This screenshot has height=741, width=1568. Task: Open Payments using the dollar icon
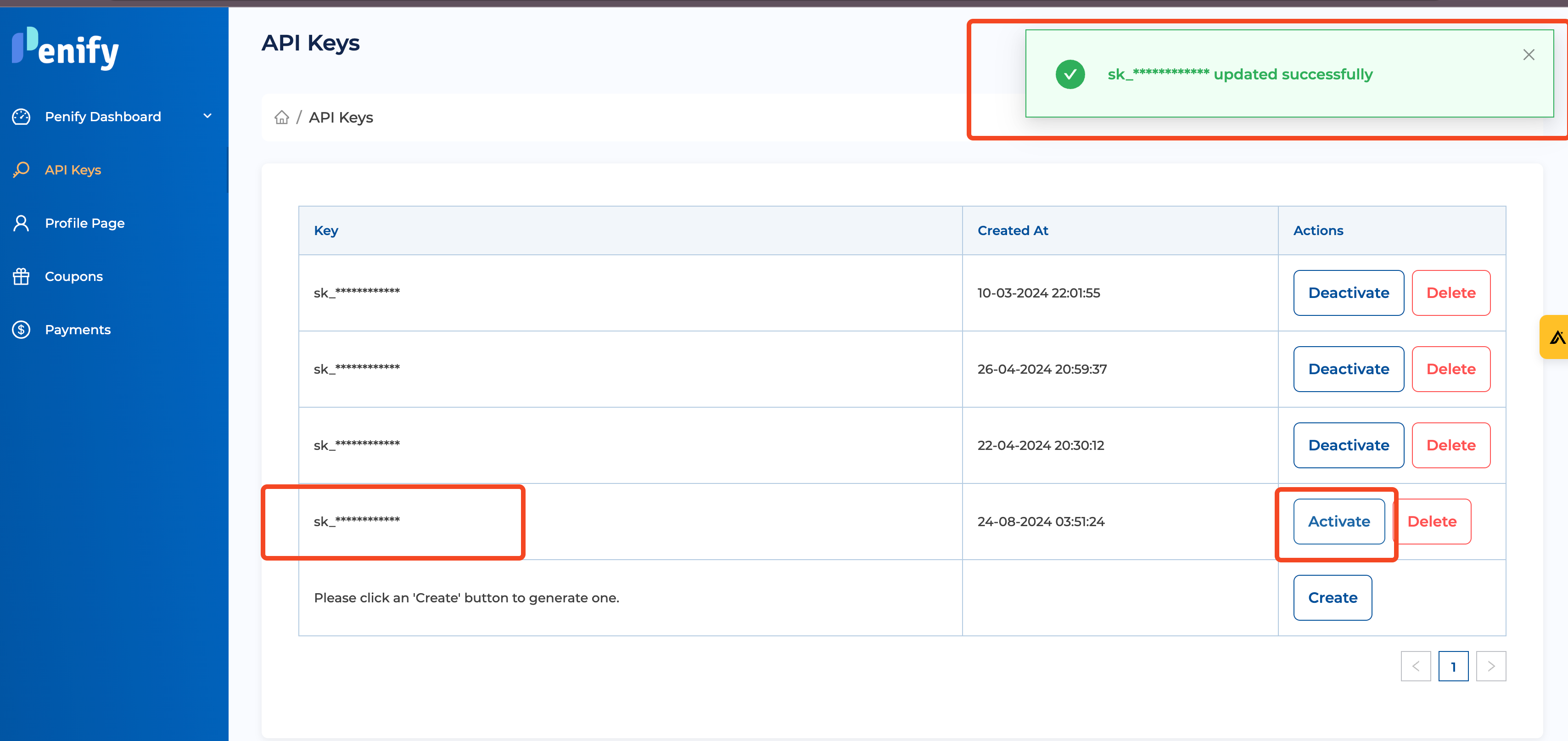click(21, 329)
